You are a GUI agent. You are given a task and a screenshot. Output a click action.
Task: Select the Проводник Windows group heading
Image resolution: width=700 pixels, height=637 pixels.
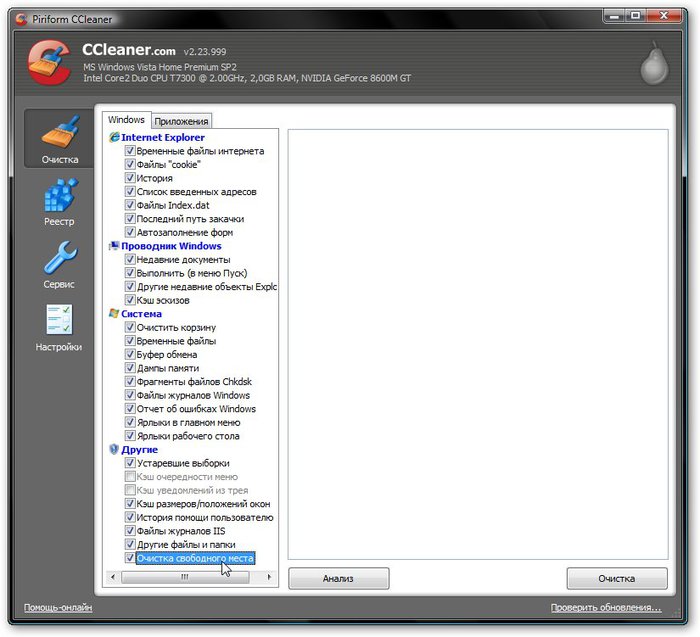click(x=171, y=246)
